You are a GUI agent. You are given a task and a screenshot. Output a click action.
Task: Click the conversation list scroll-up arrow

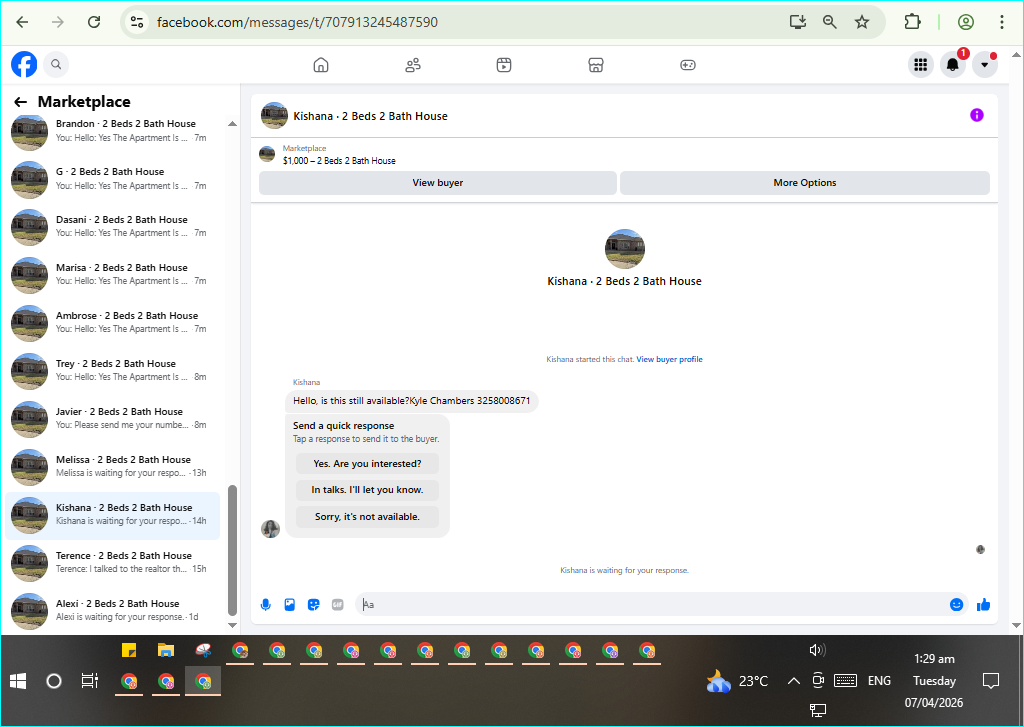232,123
